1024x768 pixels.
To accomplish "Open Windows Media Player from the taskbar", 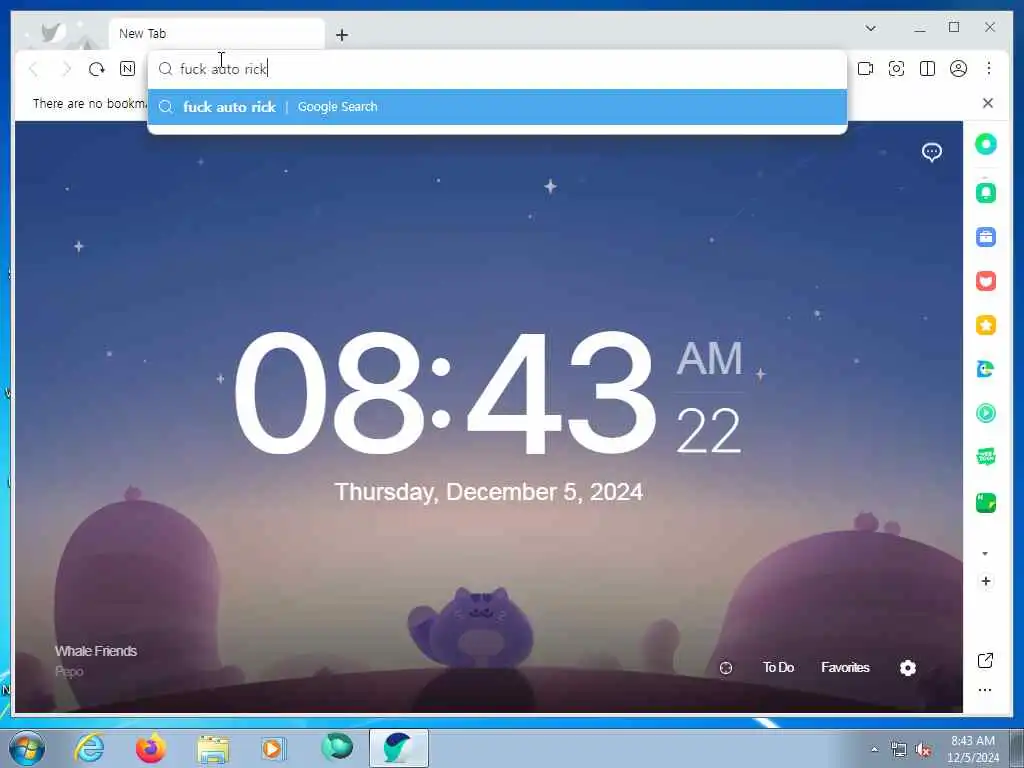I will tap(273, 748).
